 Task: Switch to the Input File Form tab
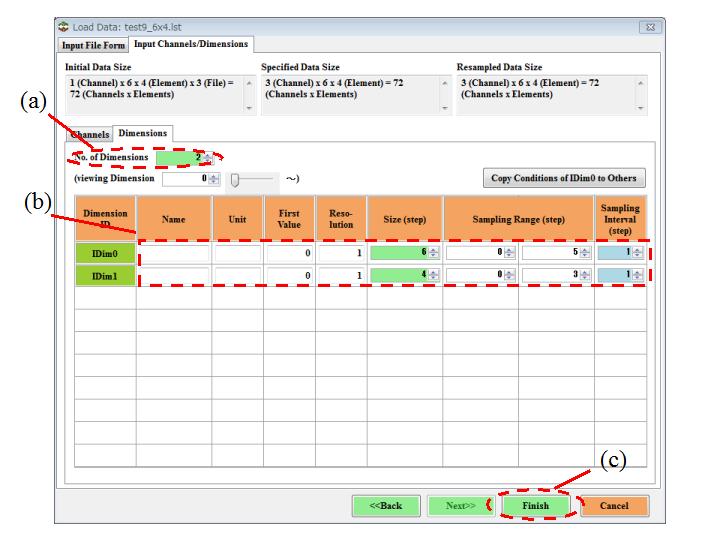94,45
